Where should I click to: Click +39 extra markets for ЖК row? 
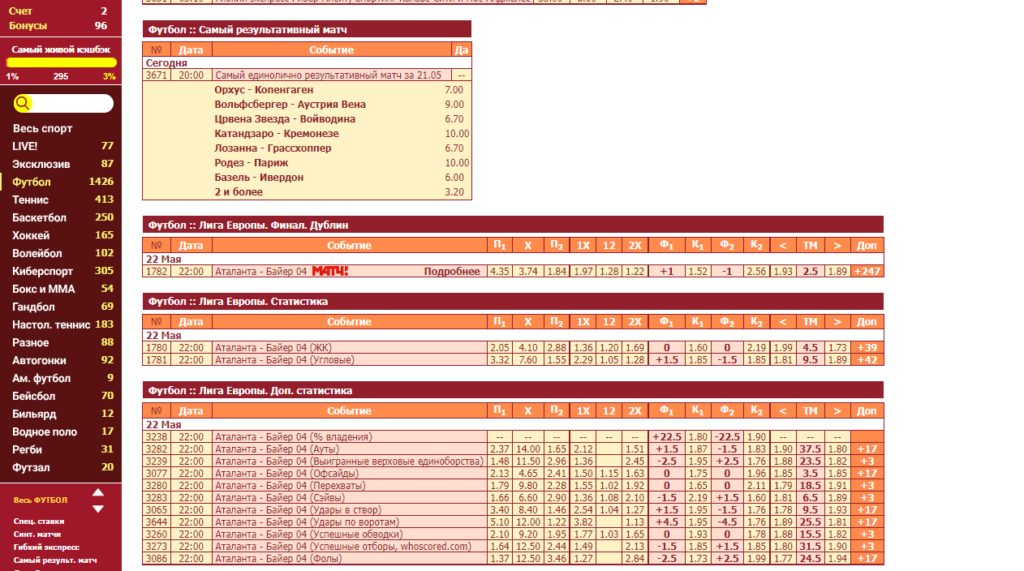[867, 348]
